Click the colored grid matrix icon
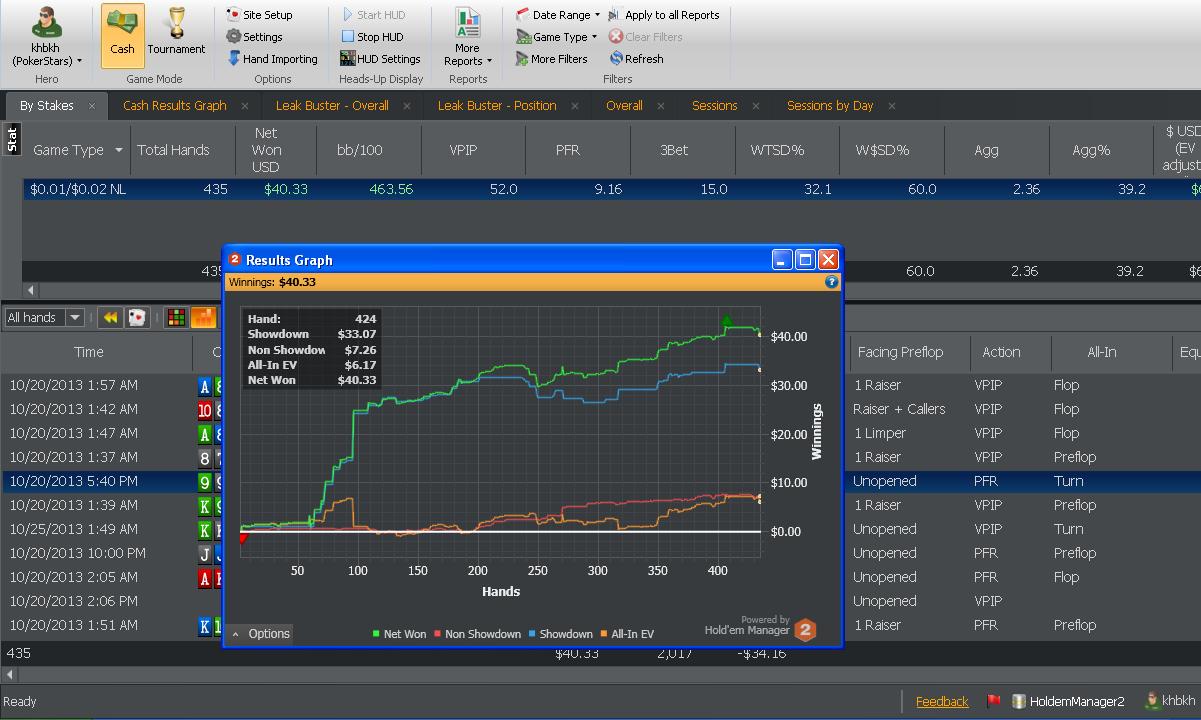Image resolution: width=1201 pixels, height=720 pixels. 176,318
